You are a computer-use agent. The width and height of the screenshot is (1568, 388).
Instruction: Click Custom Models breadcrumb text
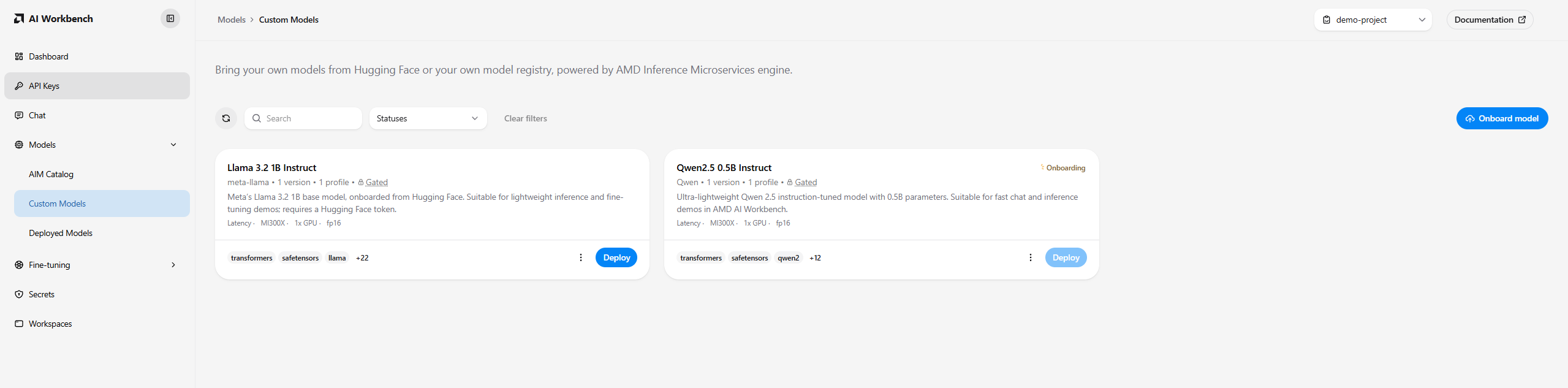(x=289, y=20)
